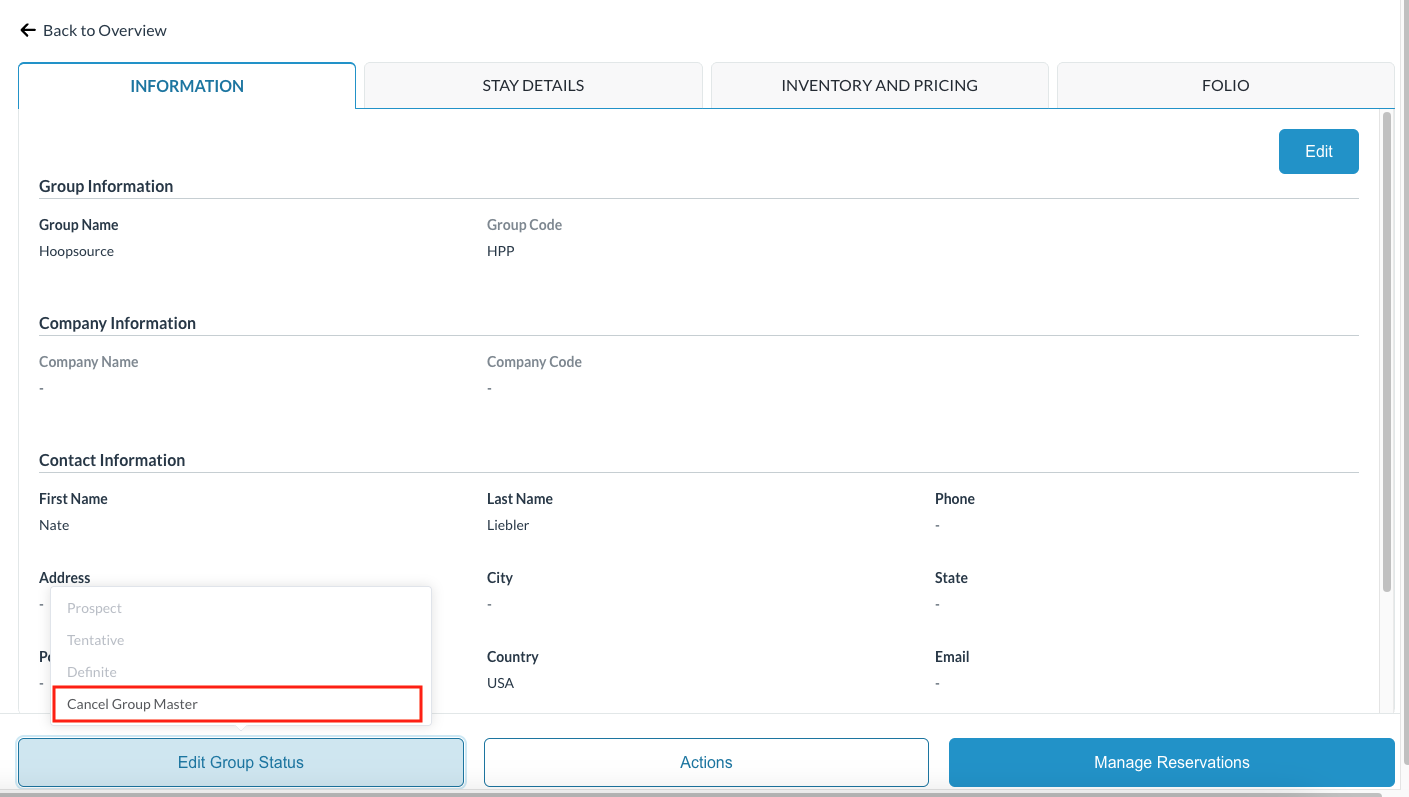The image size is (1409, 797).
Task: Click the back arrow icon
Action: (x=27, y=29)
